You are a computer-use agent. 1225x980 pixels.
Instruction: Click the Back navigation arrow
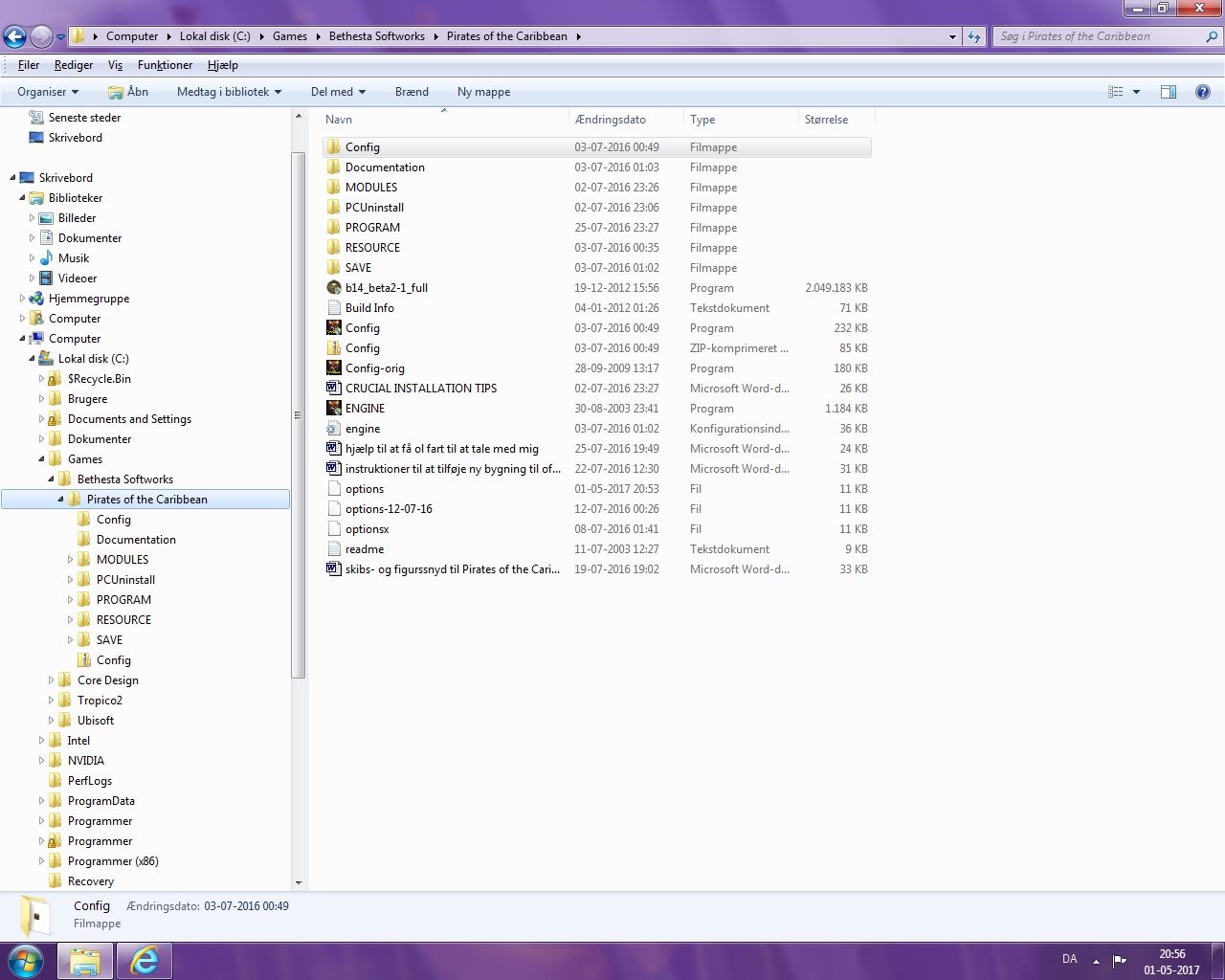(14, 37)
